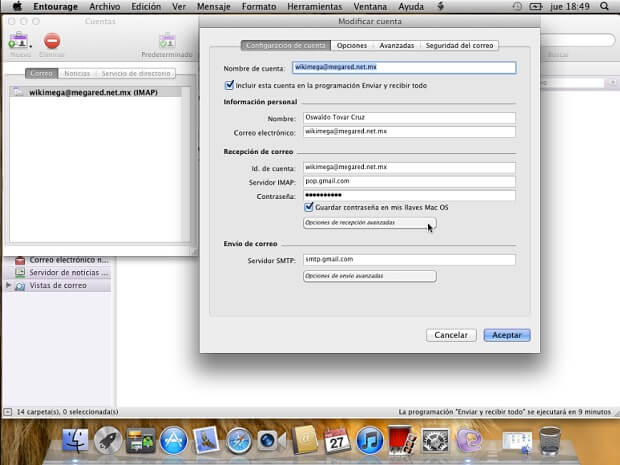The image size is (620, 465).
Task: Open the Archivo menu
Action: tap(105, 6)
